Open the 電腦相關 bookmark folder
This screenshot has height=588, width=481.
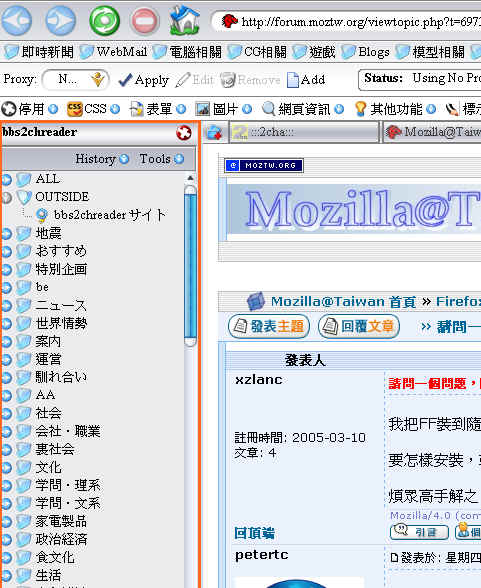tap(187, 52)
